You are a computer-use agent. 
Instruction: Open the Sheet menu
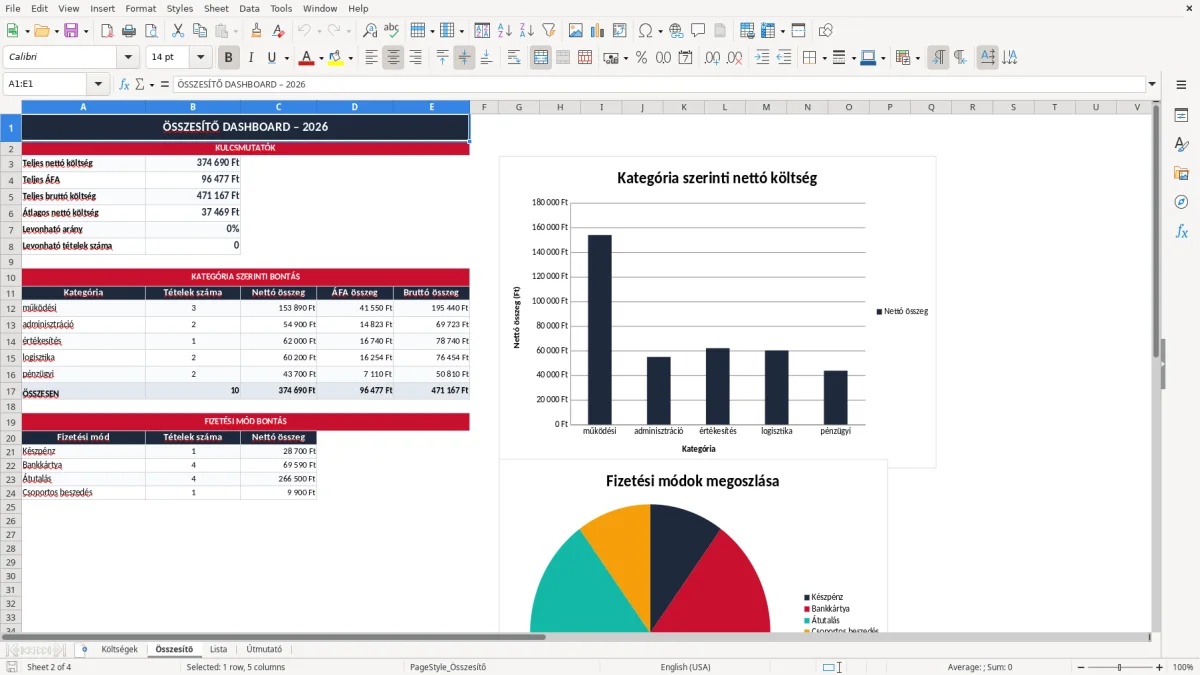tap(216, 8)
